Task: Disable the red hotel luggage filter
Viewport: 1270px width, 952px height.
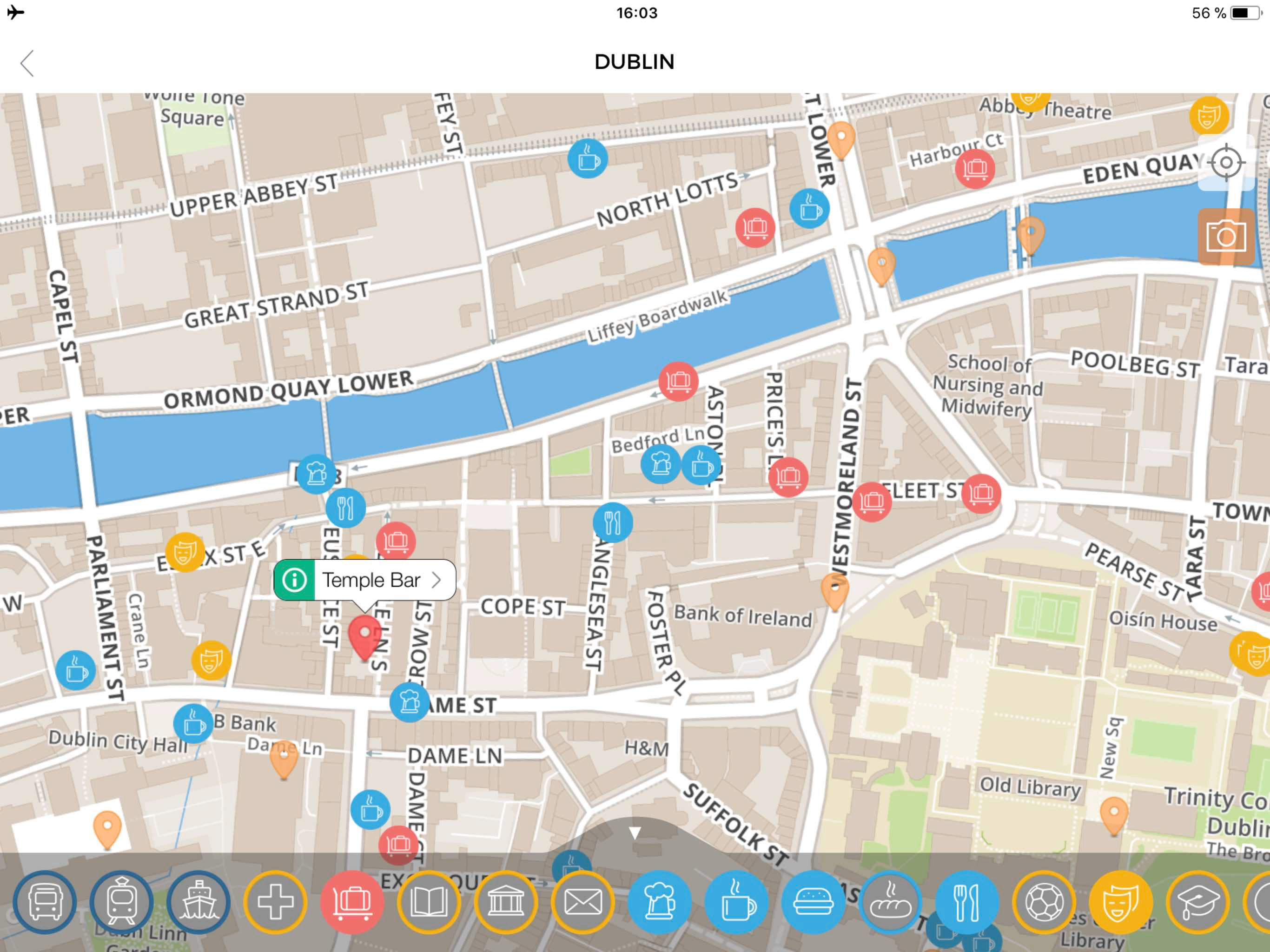Action: pos(352,902)
